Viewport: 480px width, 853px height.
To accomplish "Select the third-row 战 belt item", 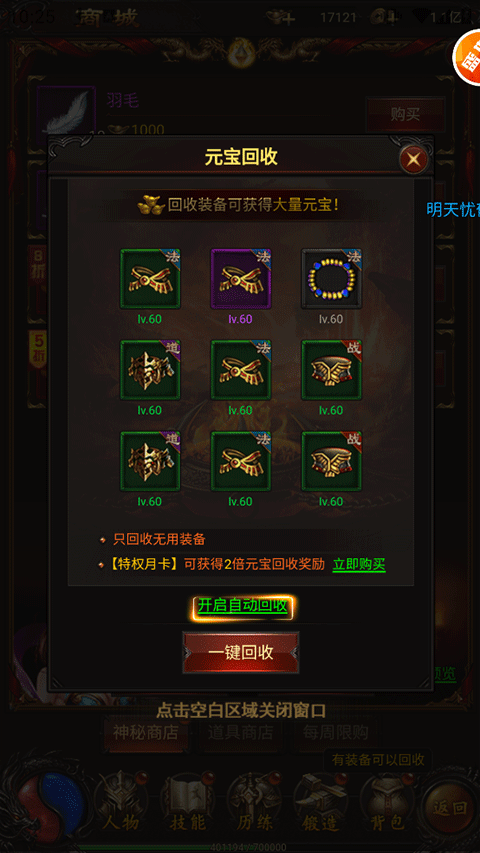I will (x=331, y=462).
